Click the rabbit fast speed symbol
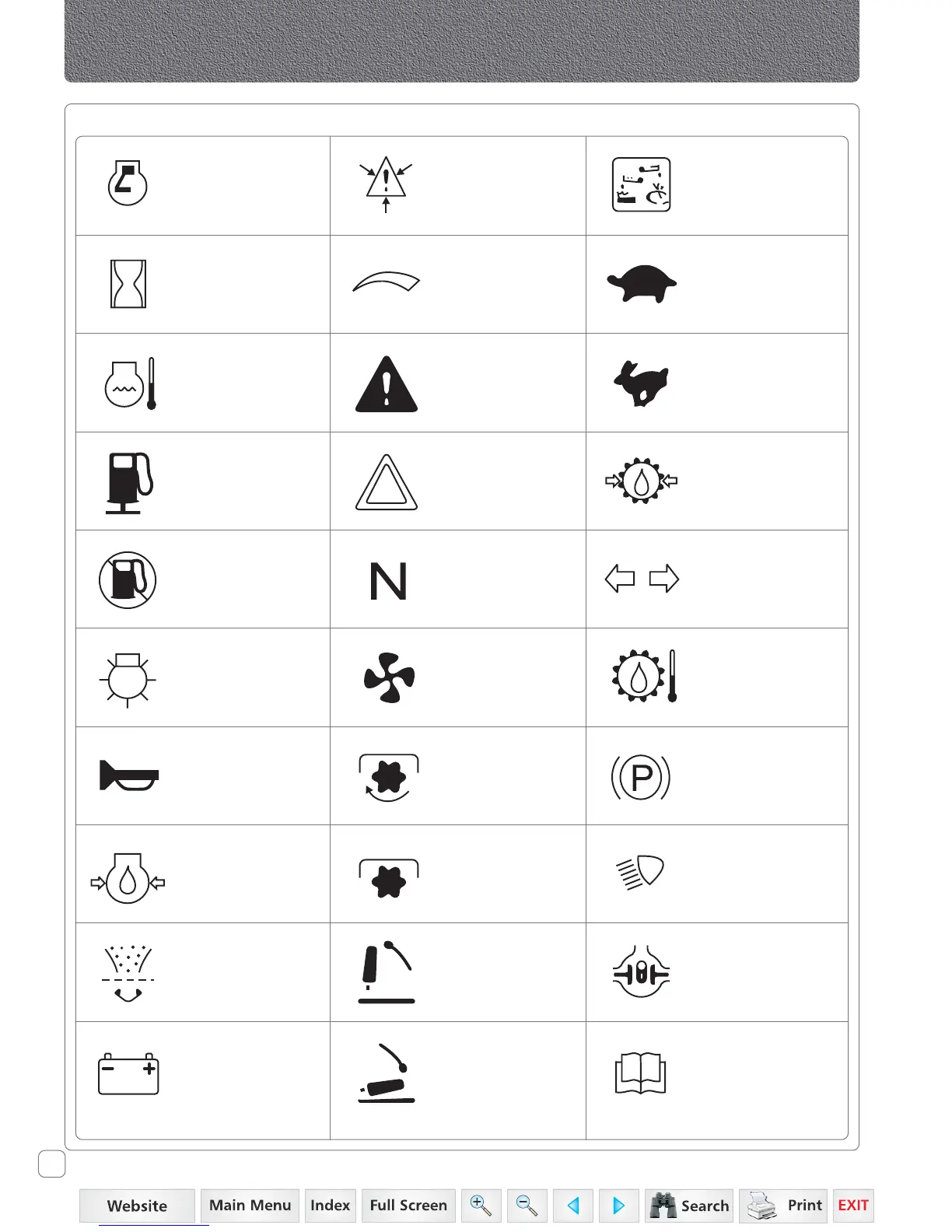This screenshot has width=952, height=1232. click(x=642, y=383)
